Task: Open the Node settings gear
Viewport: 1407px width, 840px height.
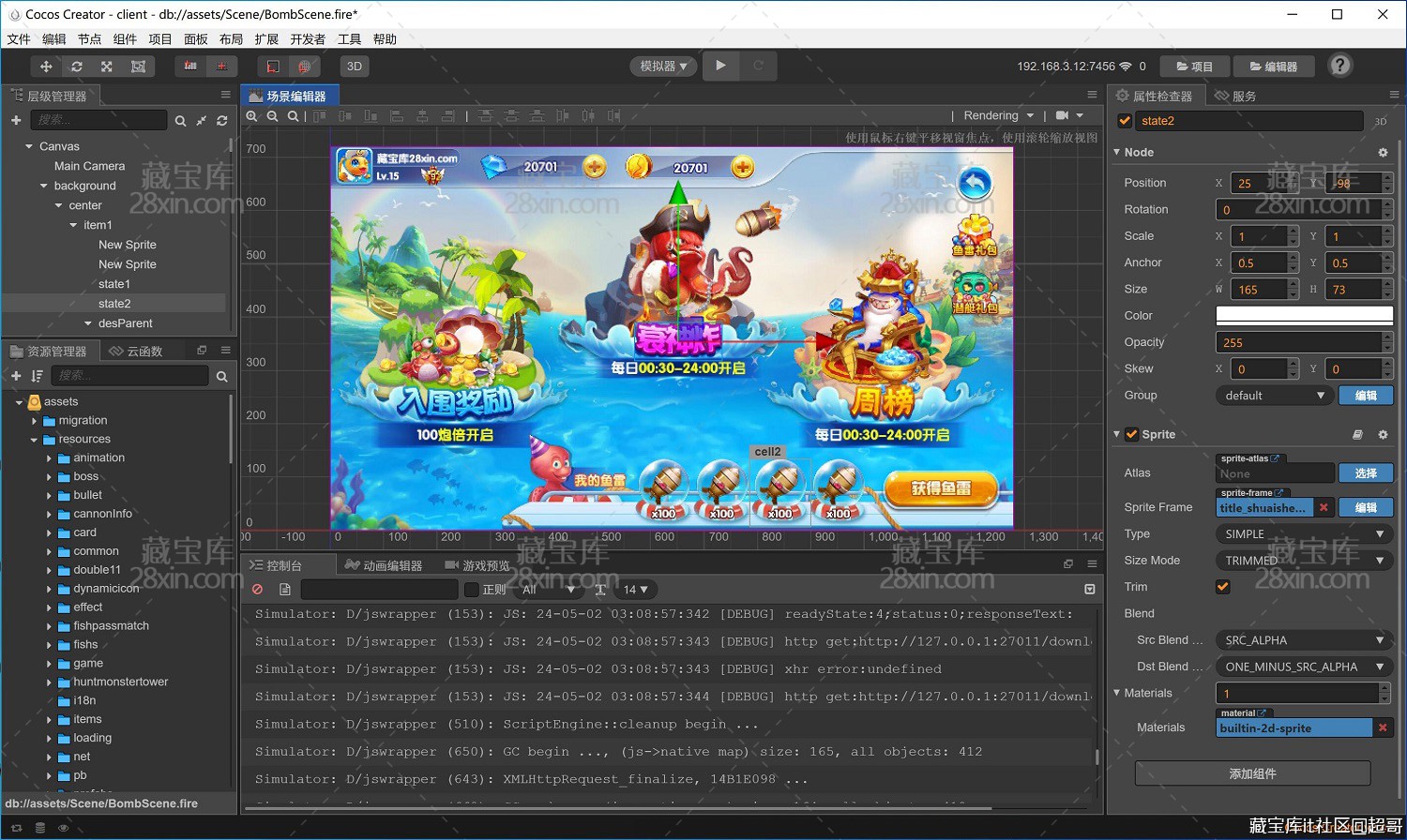Action: 1383,153
